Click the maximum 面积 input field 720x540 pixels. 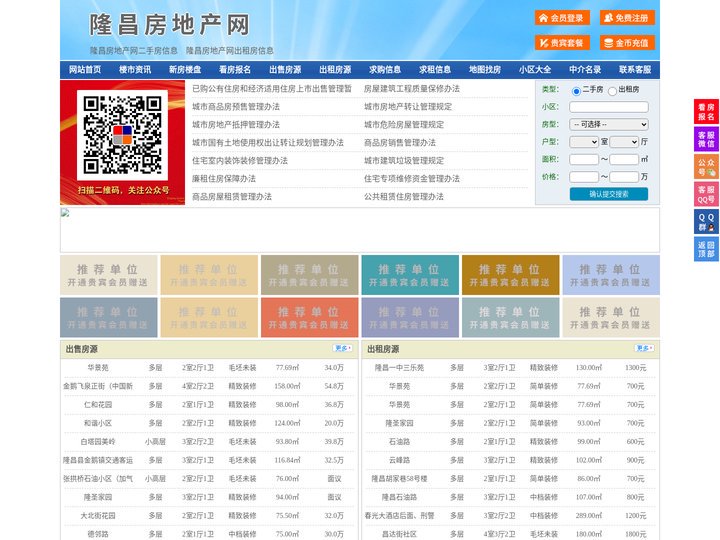pos(624,159)
